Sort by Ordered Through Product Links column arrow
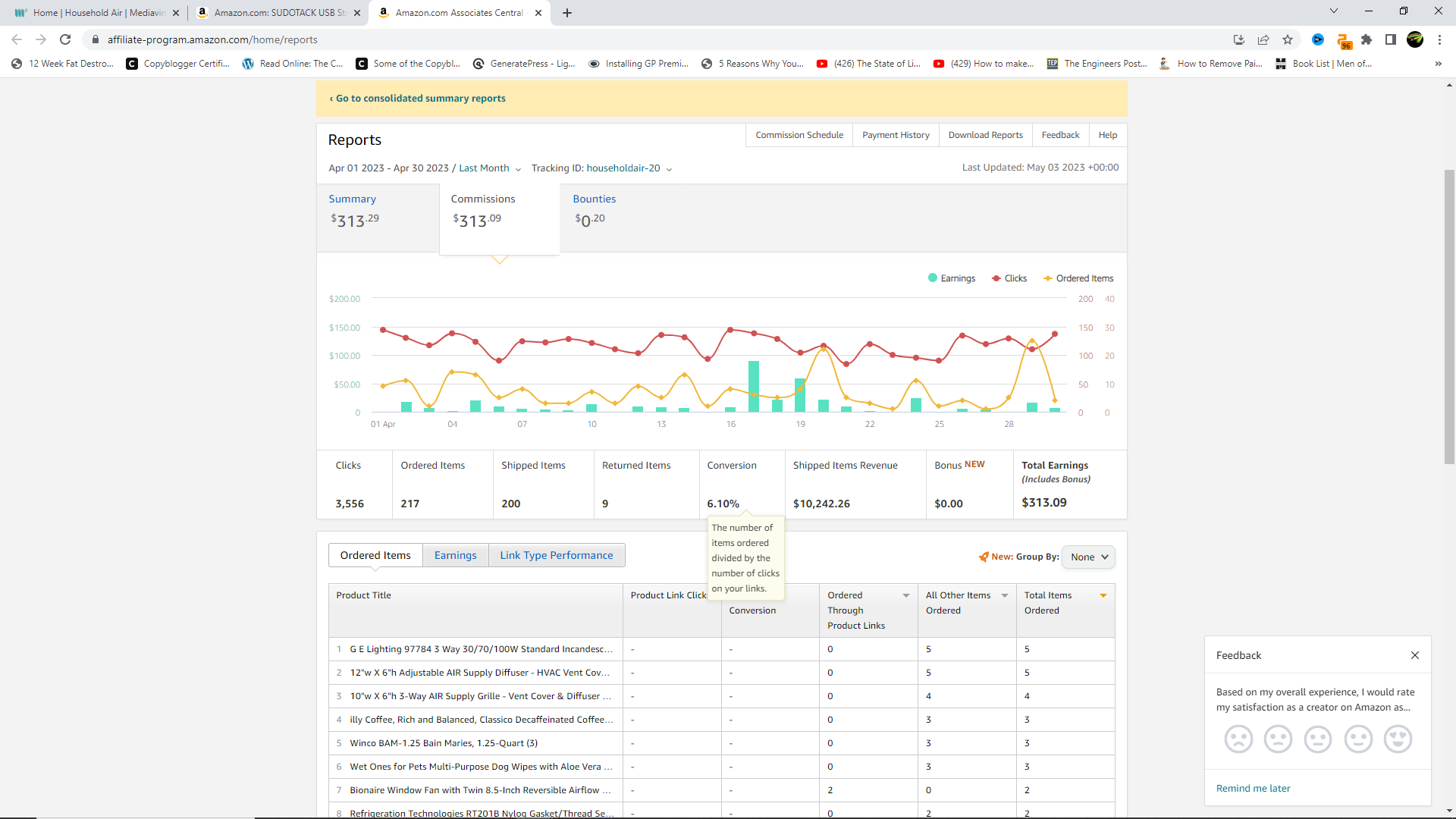1456x819 pixels. pyautogui.click(x=906, y=595)
